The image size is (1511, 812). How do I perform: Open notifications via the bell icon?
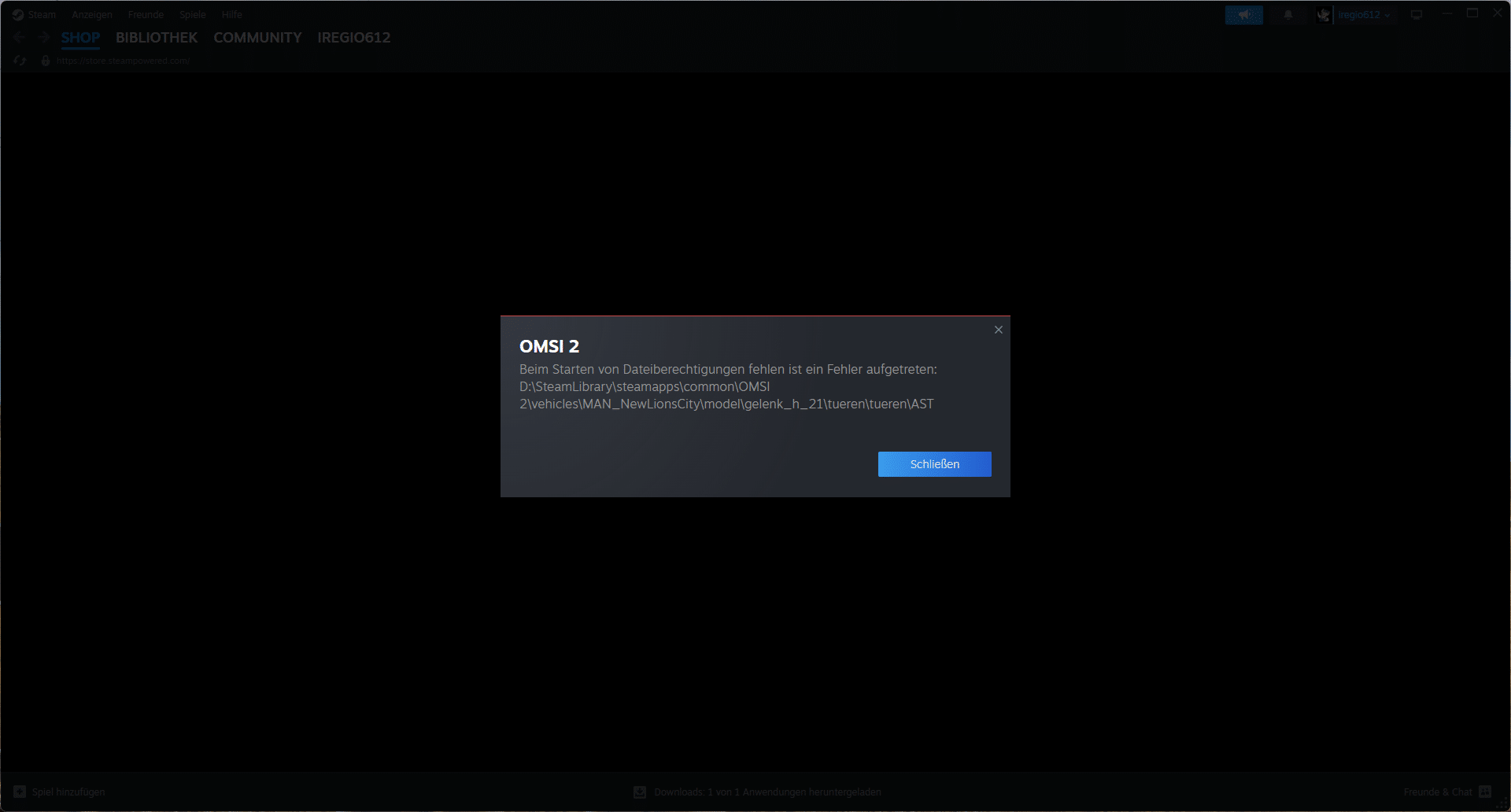coord(1288,15)
